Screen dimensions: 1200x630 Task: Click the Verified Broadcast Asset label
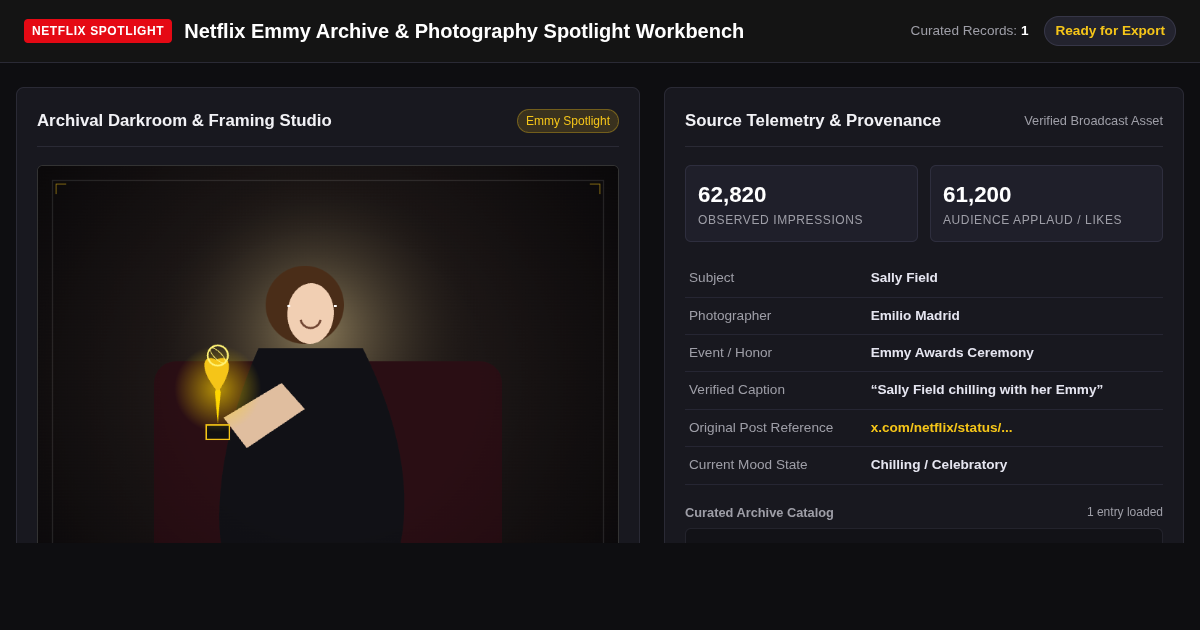[1093, 121]
